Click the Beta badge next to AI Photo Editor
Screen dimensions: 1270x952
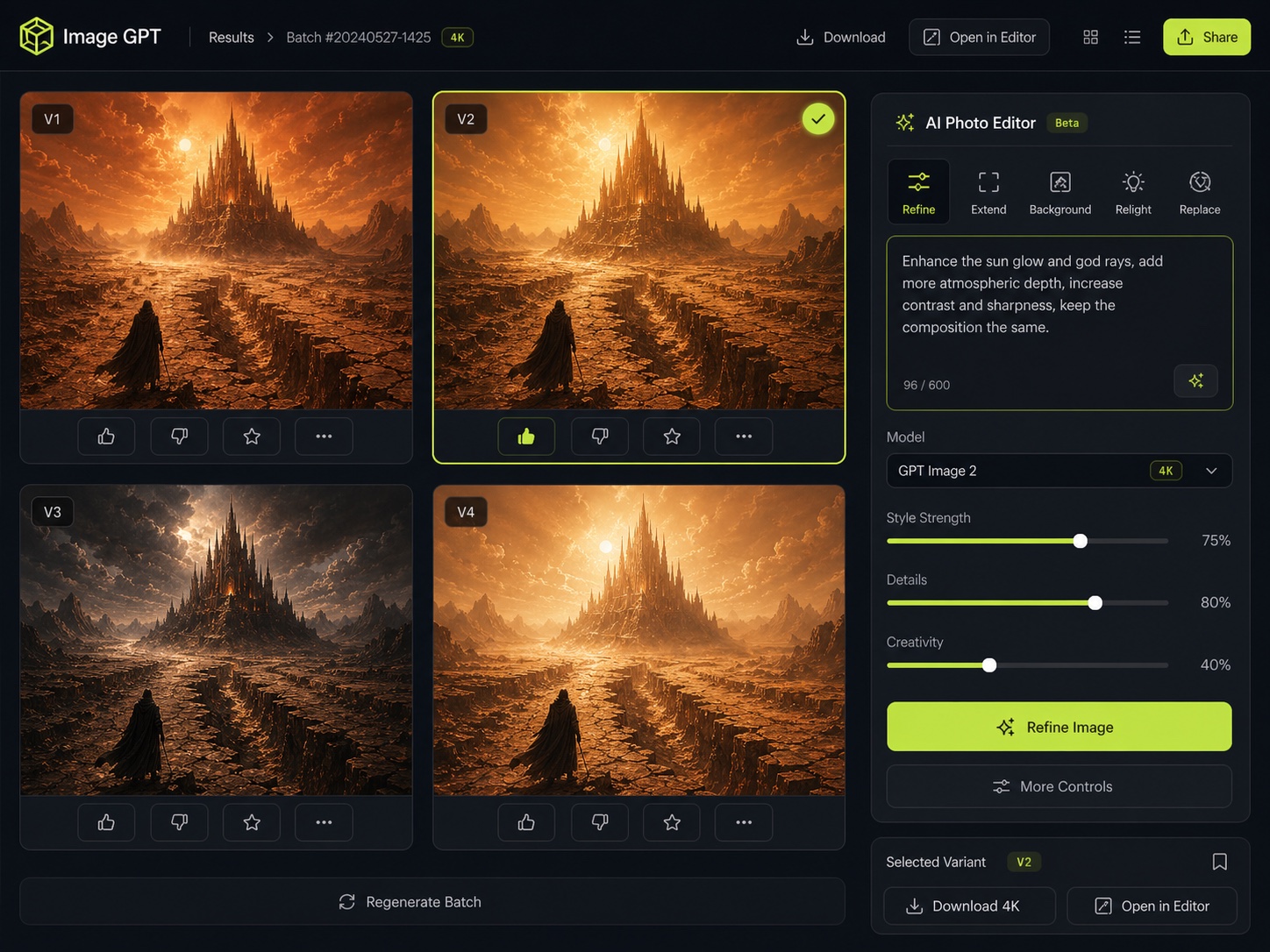(1067, 123)
